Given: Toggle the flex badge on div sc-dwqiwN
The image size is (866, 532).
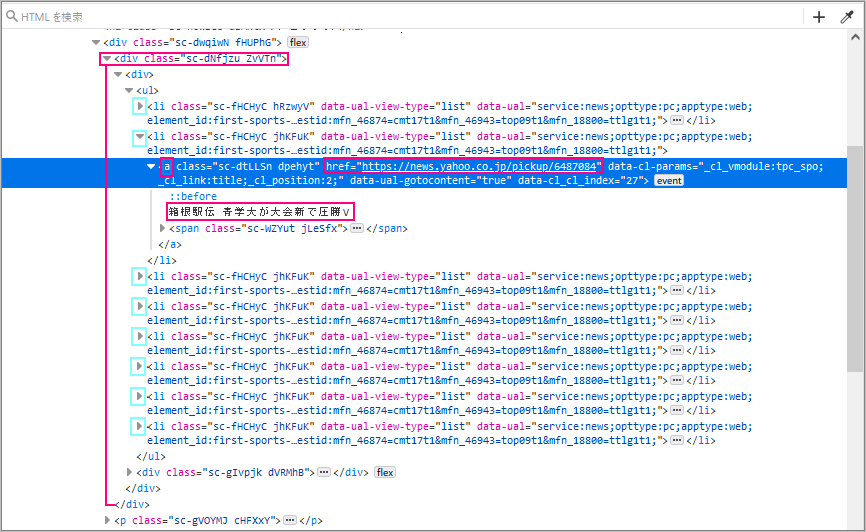Looking at the screenshot, I should pos(298,42).
